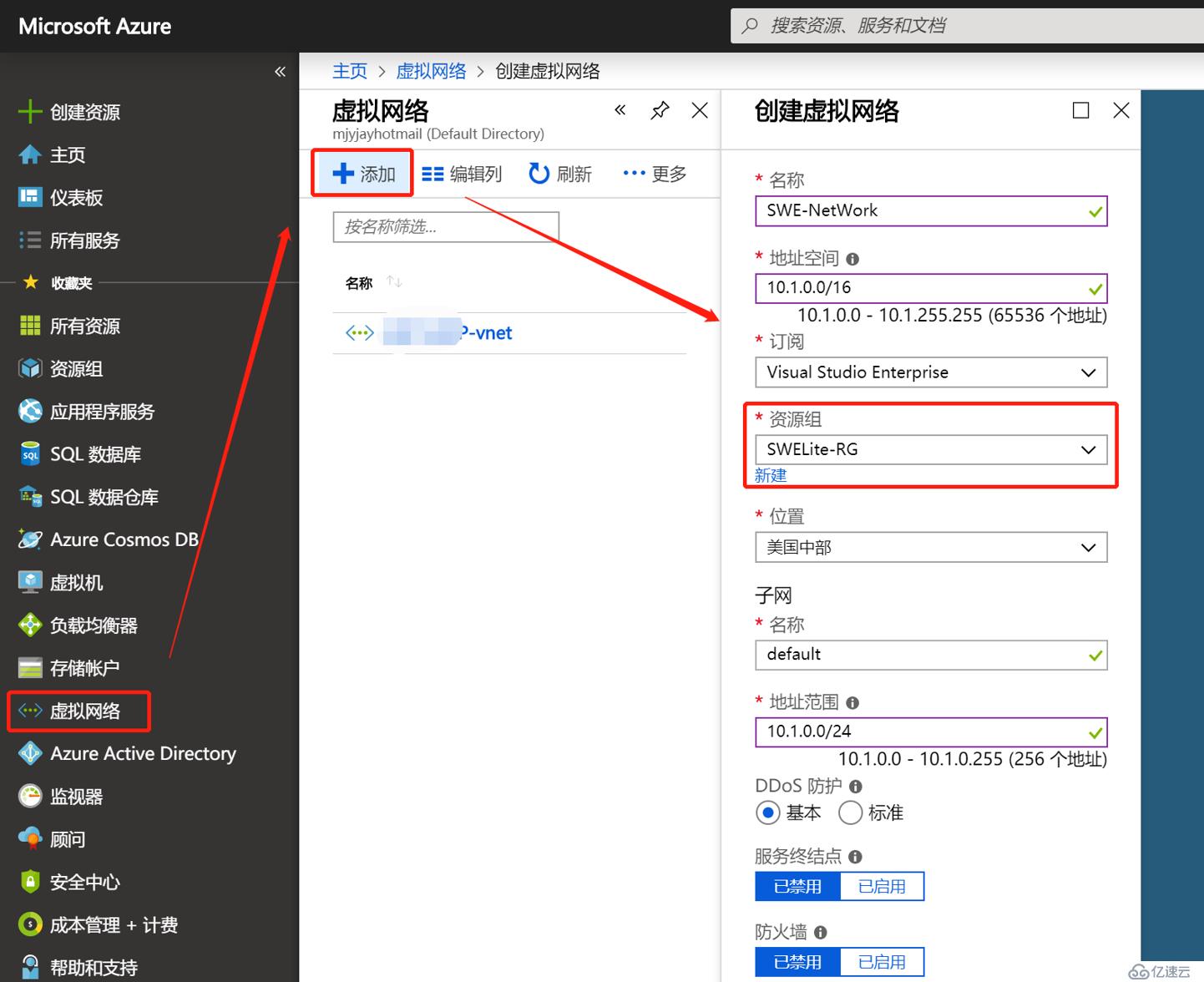Viewport: 1204px width, 982px height.
Task: Click the green plus Create resource icon
Action: 30,112
